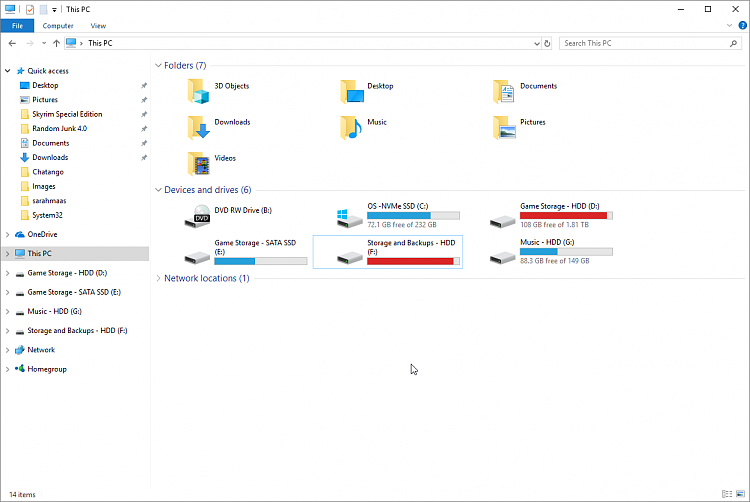Viewport: 750px width, 502px height.
Task: Select Game Storage - HDD (D:) drive icon in main pane
Action: [x=502, y=221]
